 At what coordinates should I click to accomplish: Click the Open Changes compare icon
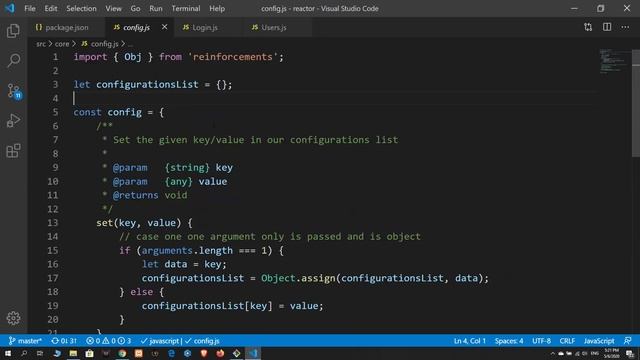coord(588,27)
